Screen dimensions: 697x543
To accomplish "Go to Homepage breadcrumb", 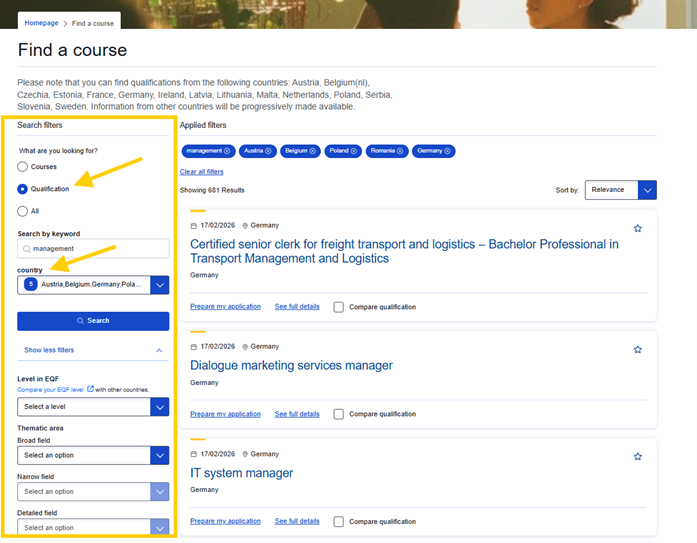I will pos(41,22).
